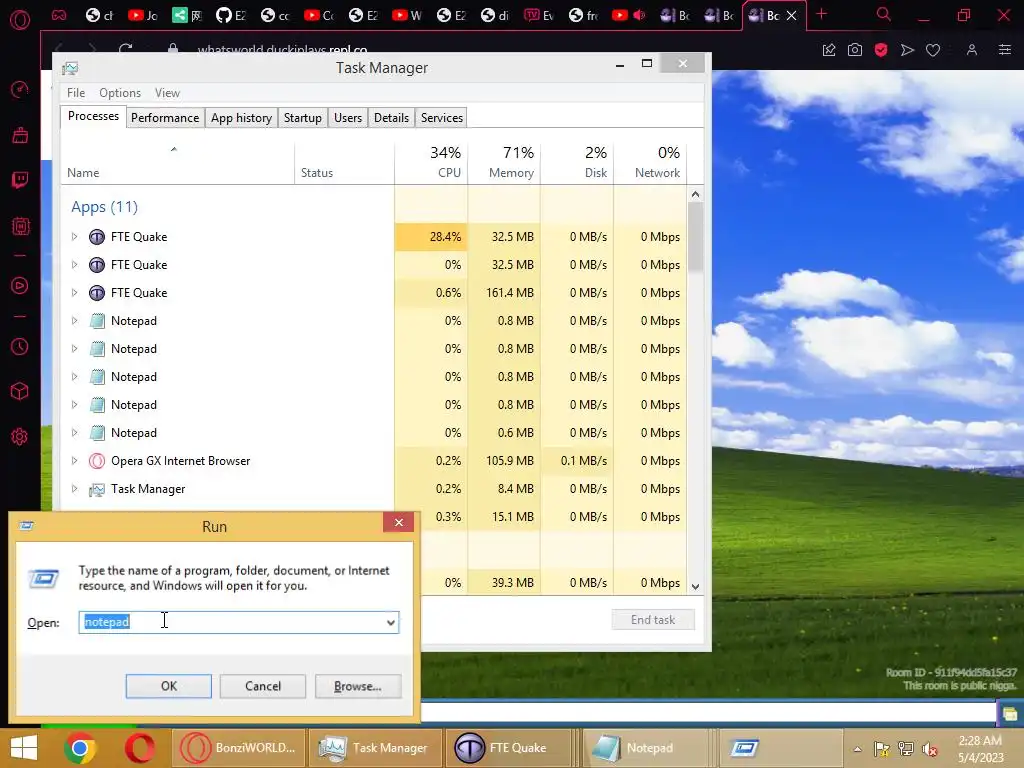Click the process list scroll up arrow
1024x768 pixels.
[x=695, y=194]
